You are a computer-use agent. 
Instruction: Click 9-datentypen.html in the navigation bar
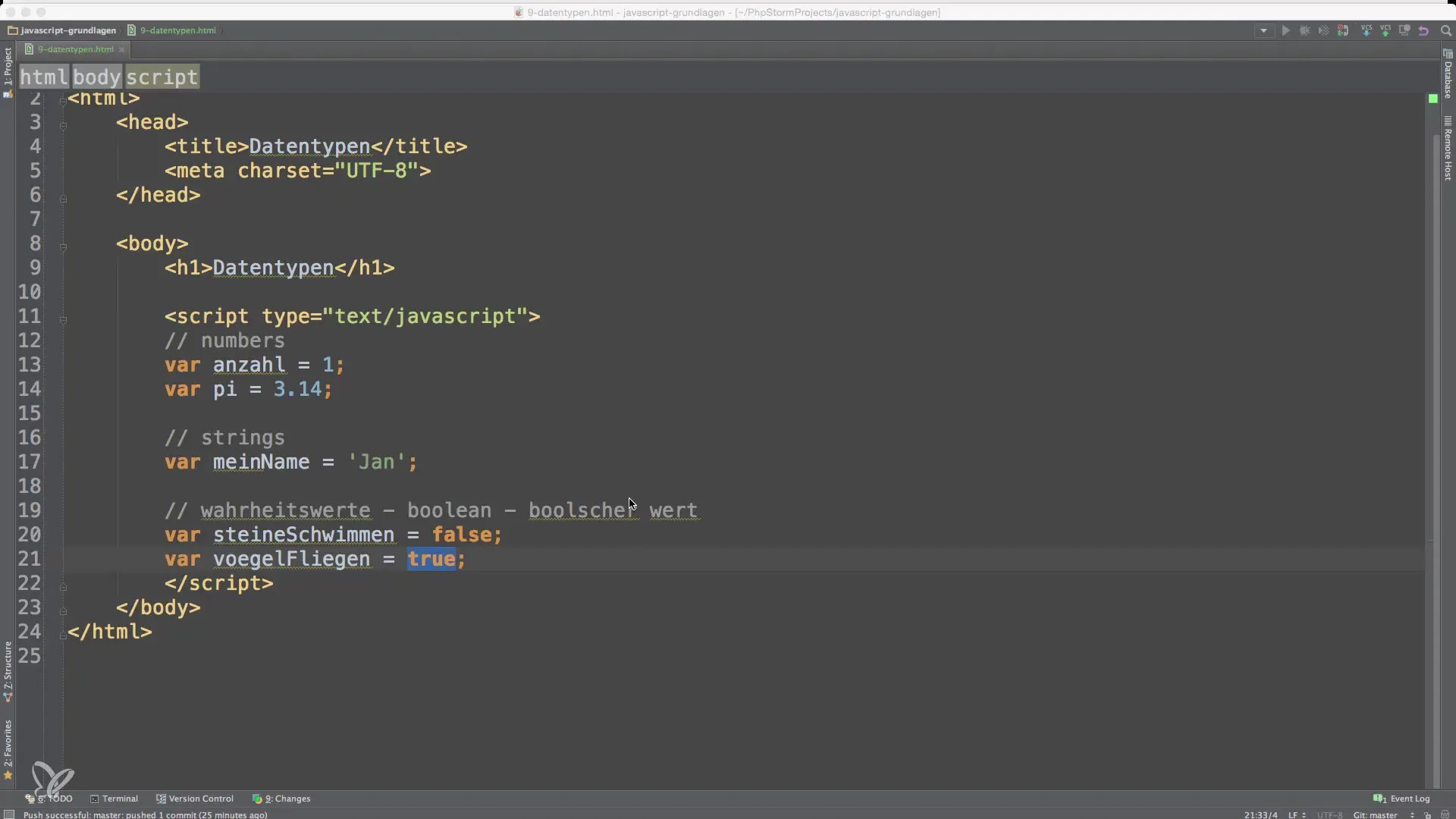tap(171, 30)
